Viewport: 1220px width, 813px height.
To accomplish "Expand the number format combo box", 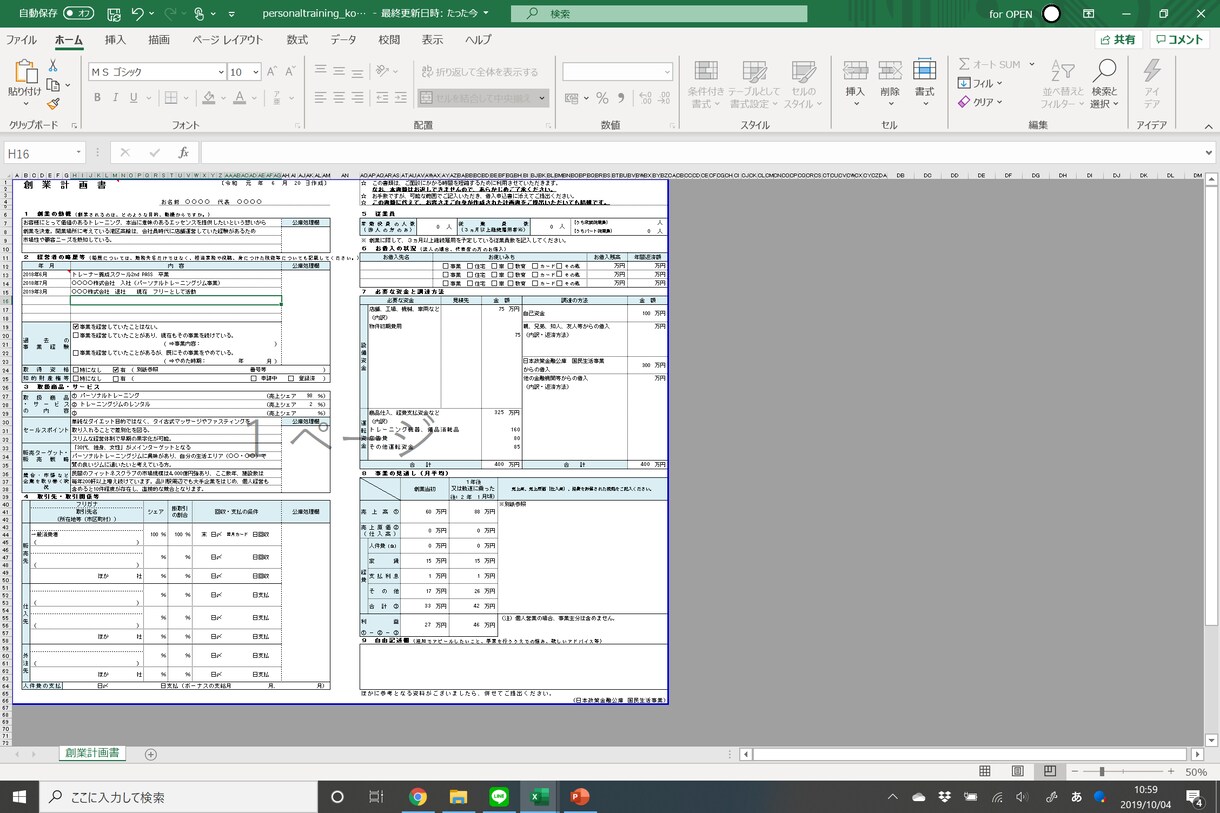I will click(667, 72).
